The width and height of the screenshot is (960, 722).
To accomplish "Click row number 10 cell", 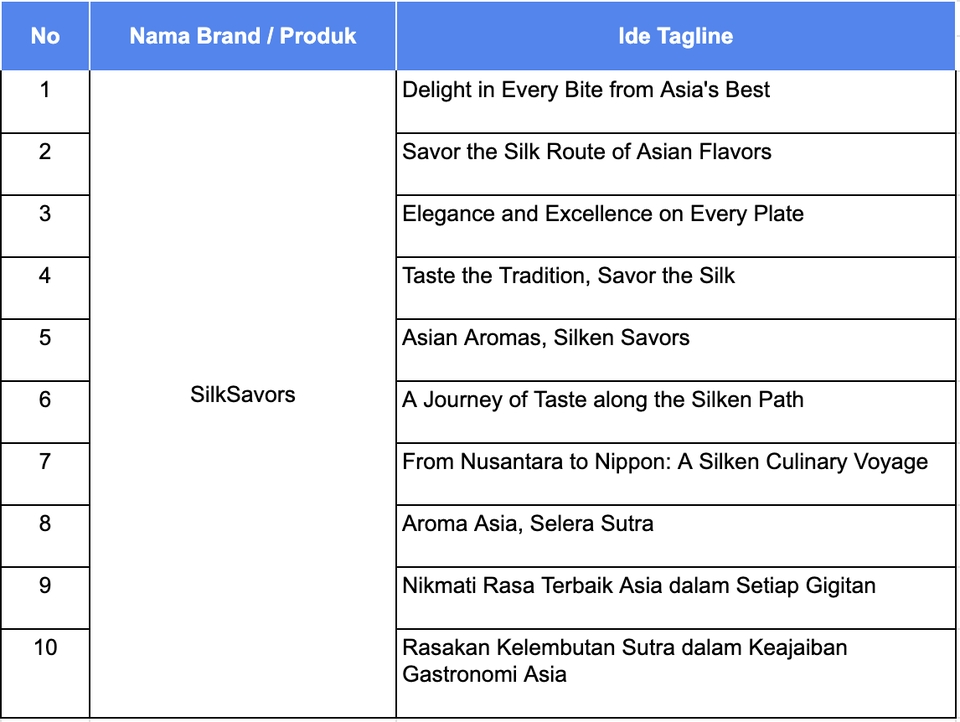I will [45, 648].
